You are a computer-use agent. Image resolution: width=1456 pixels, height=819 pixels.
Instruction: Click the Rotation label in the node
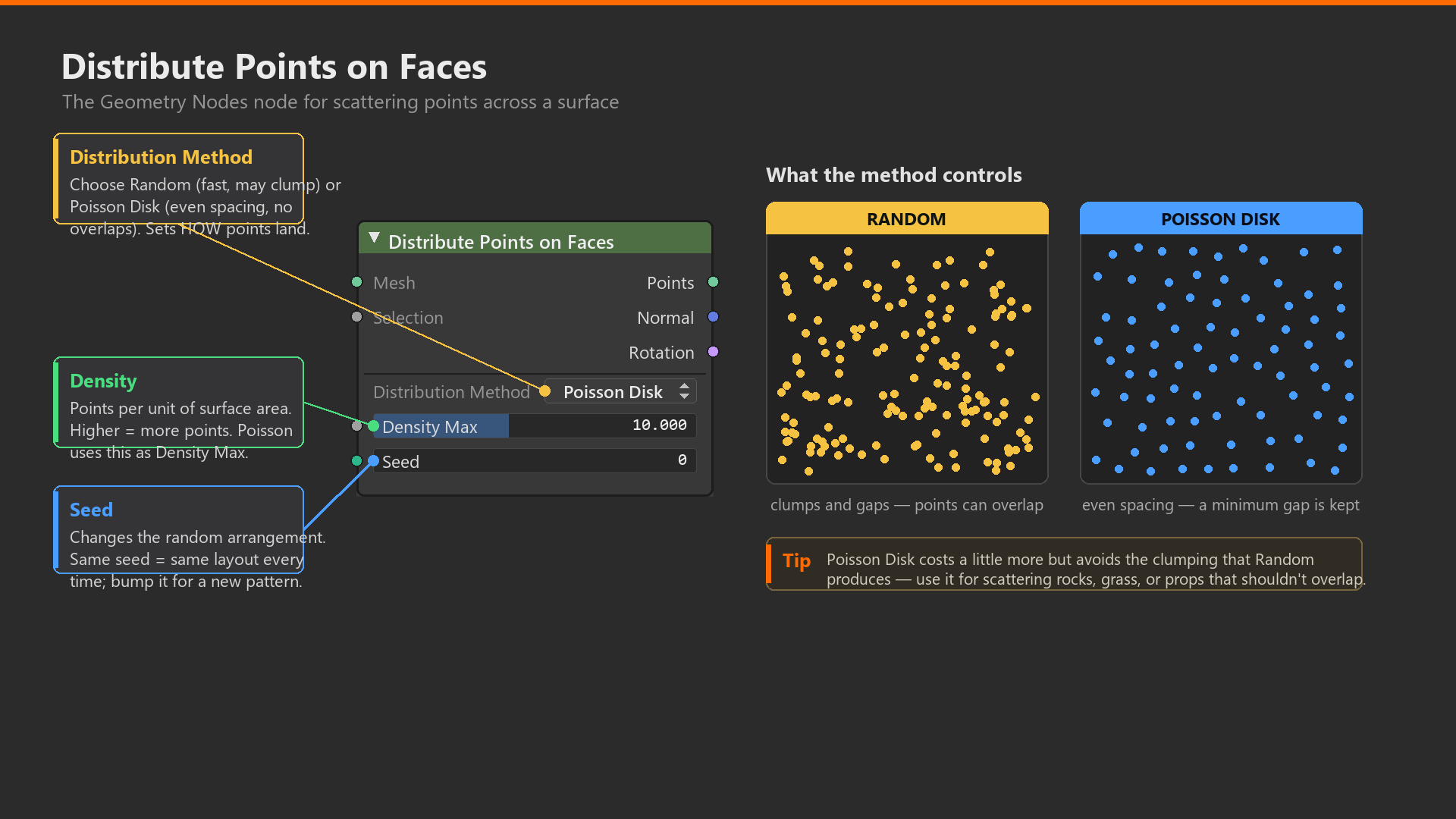pyautogui.click(x=661, y=353)
